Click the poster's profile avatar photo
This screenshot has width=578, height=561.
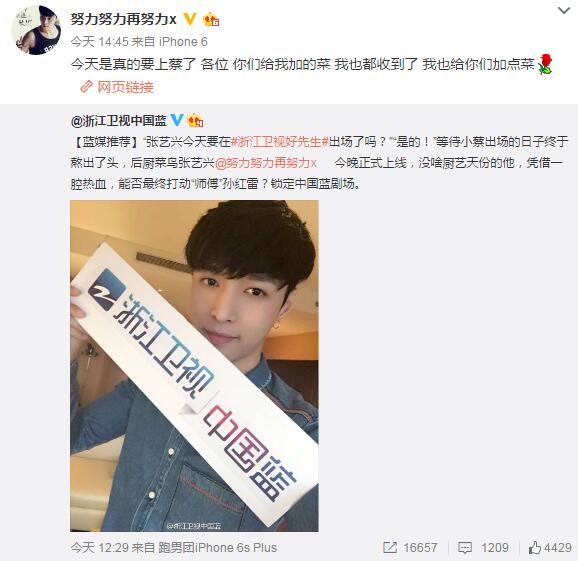36,30
